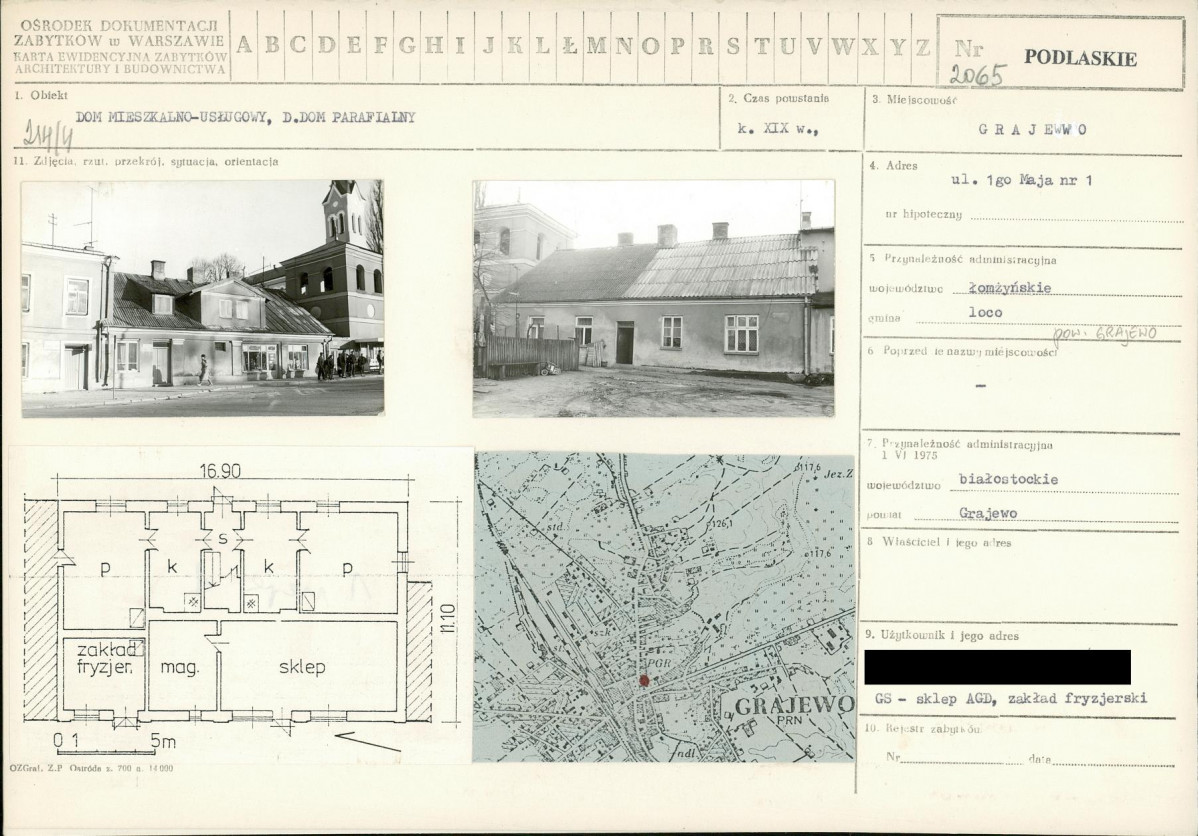Click the red location dot on the map
The image size is (1198, 836).
(644, 681)
